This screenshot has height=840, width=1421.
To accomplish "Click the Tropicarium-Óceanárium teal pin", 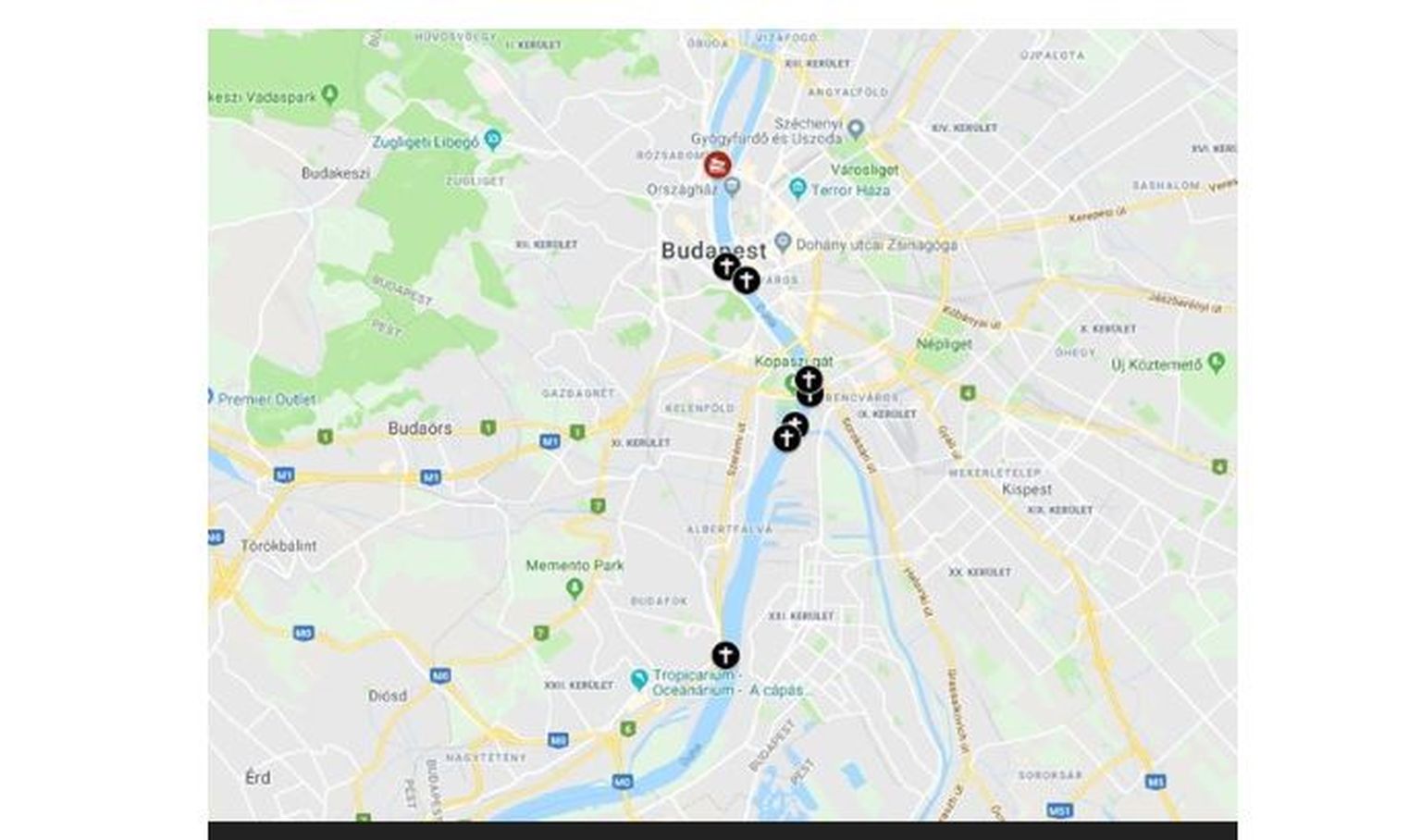I will [638, 680].
